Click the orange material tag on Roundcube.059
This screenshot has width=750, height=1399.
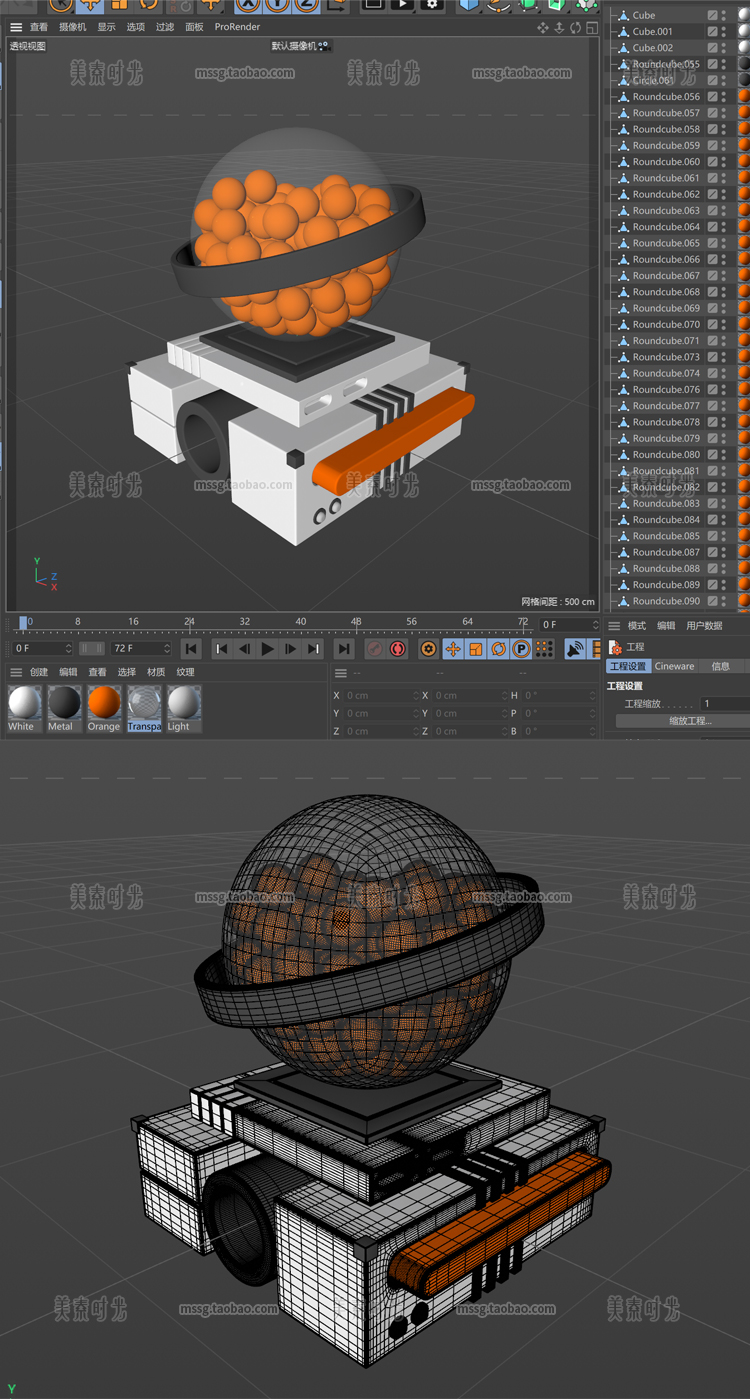pyautogui.click(x=744, y=145)
